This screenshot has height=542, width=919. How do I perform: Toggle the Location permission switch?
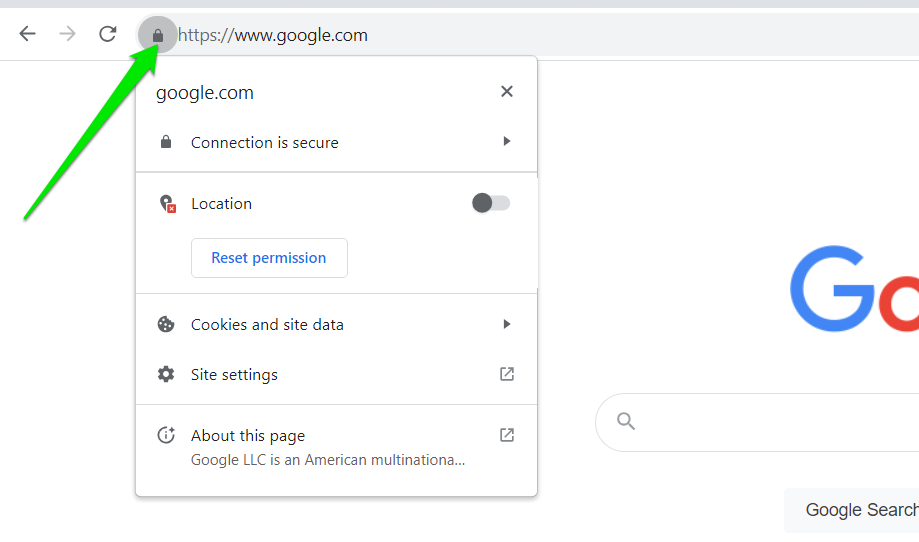click(x=491, y=203)
